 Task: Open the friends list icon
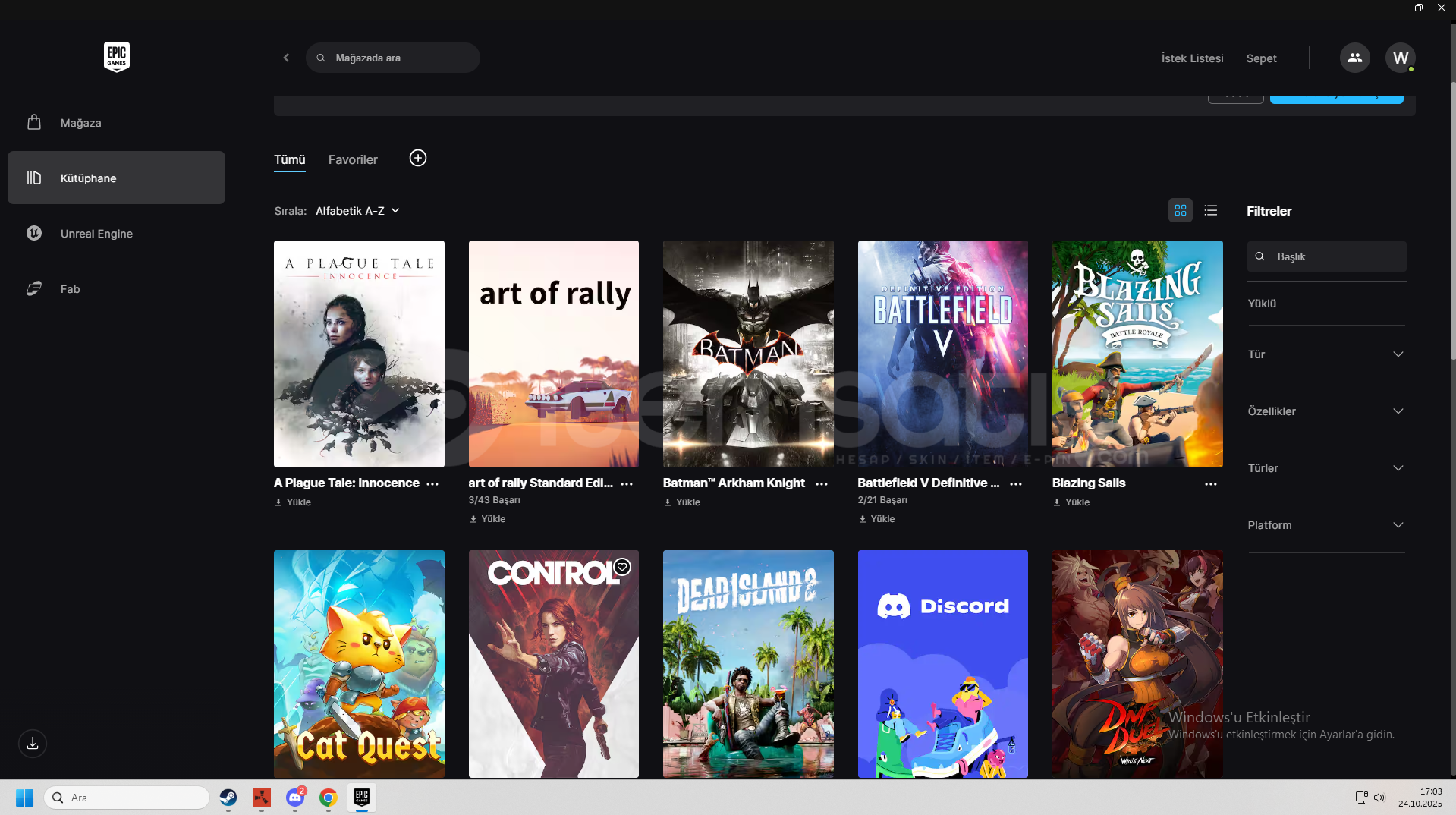pyautogui.click(x=1354, y=58)
